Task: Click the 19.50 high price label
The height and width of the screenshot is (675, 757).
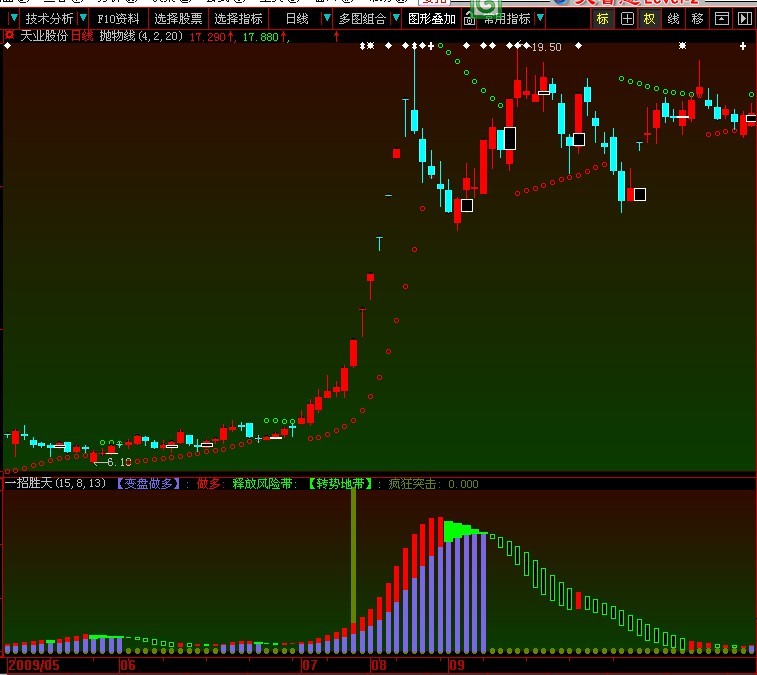Action: pos(547,47)
